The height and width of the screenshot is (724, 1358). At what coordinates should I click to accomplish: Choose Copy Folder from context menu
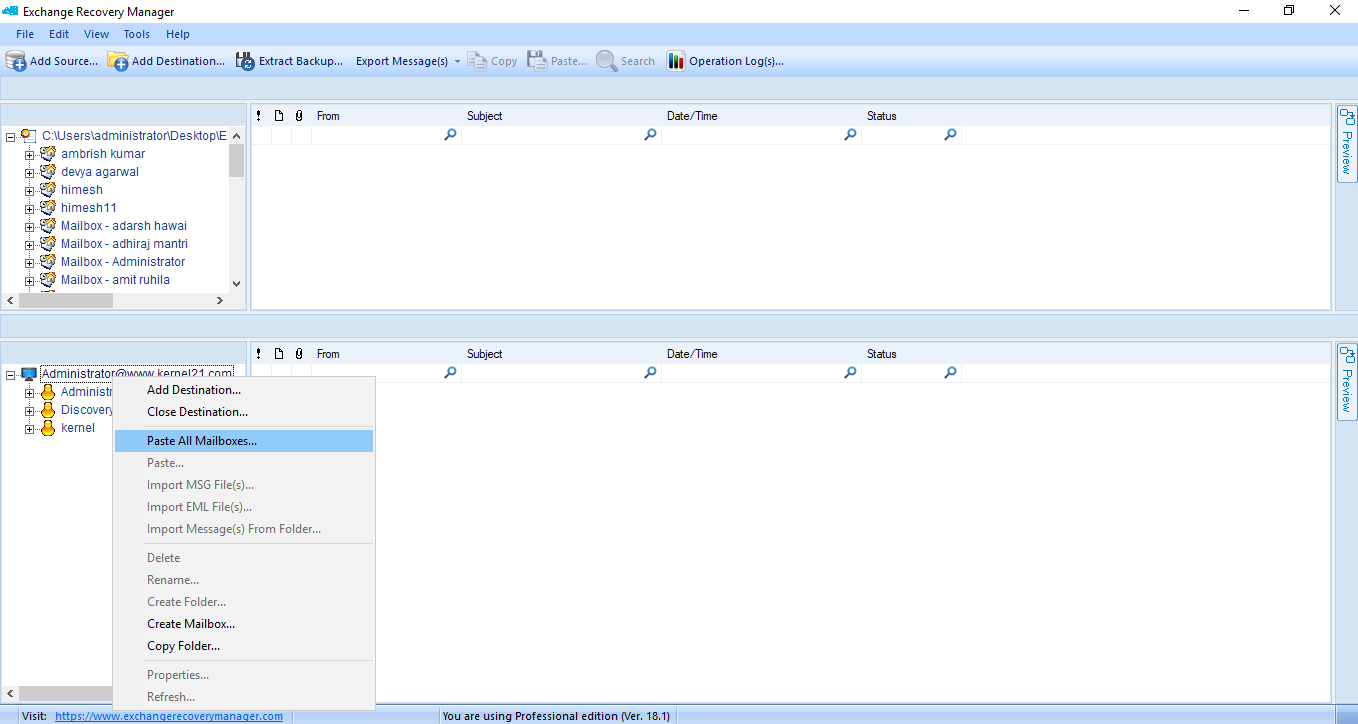click(244, 646)
